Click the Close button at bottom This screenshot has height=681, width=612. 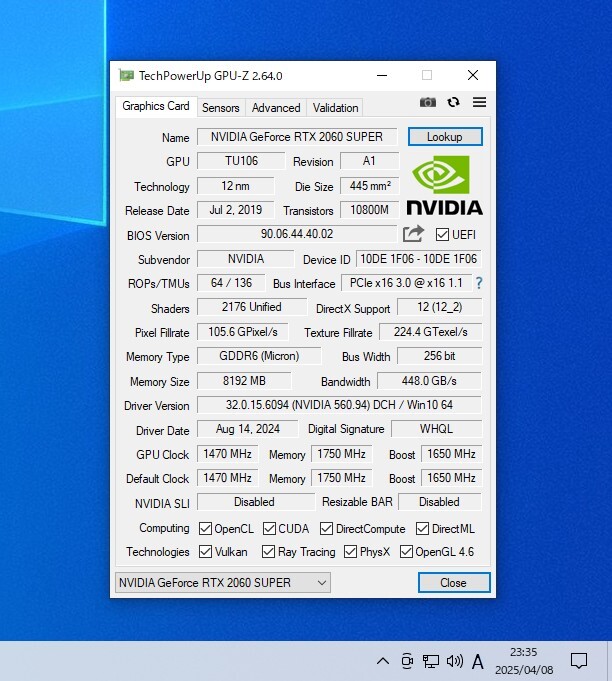click(454, 582)
